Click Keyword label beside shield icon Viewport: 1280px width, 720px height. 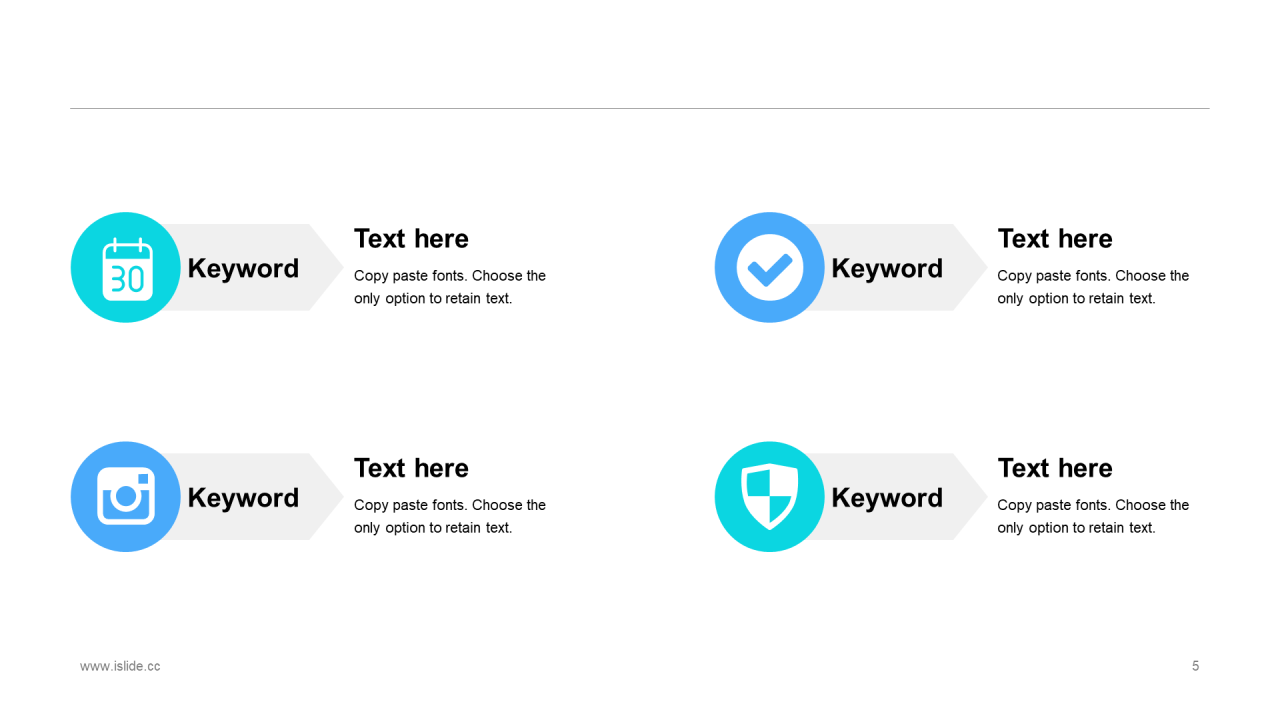(x=887, y=498)
